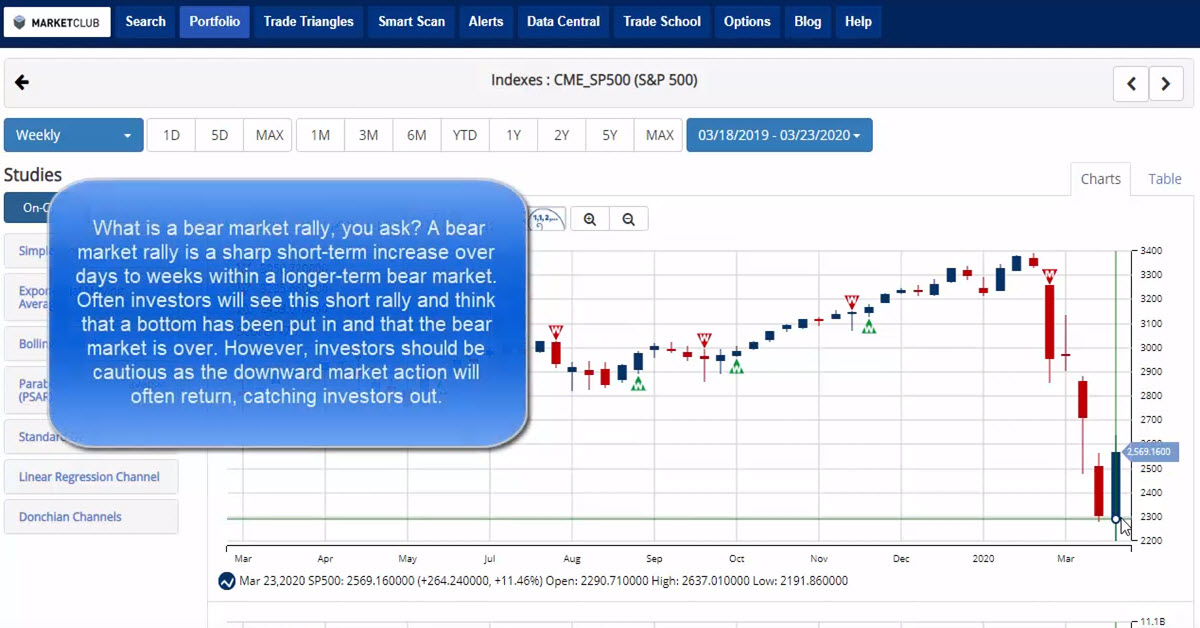Viewport: 1200px width, 628px height.
Task: Click green Trade Triangle below November candle
Action: [x=869, y=326]
